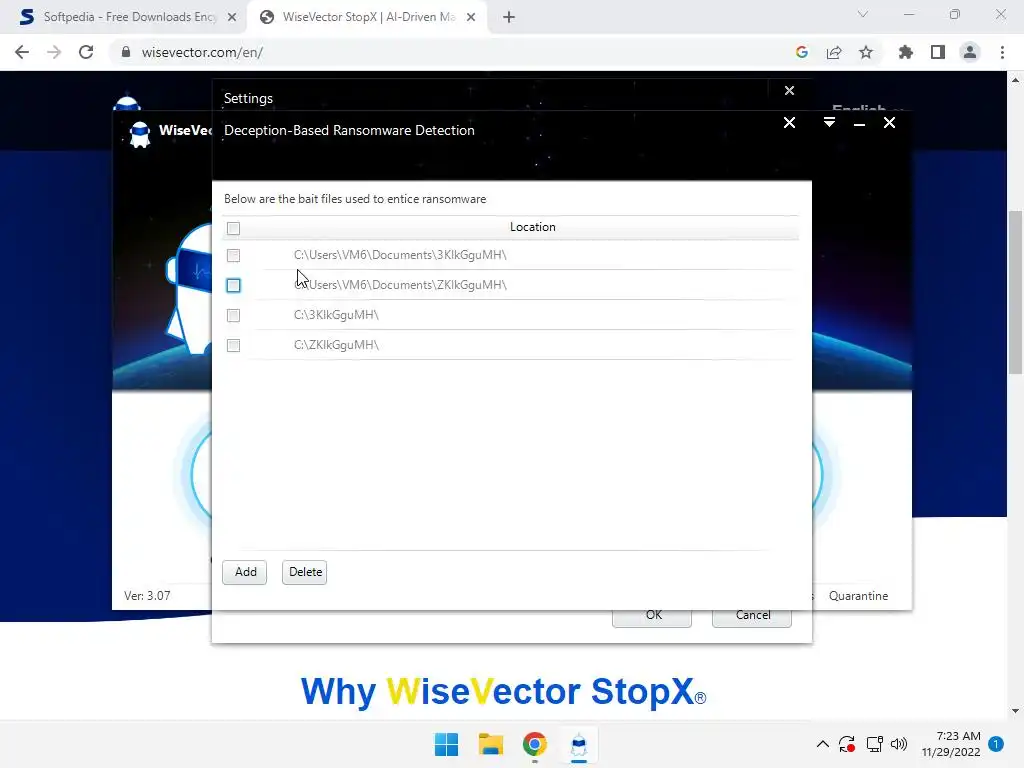This screenshot has width=1024, height=768.
Task: Click the Google icon in address bar
Action: click(x=802, y=52)
